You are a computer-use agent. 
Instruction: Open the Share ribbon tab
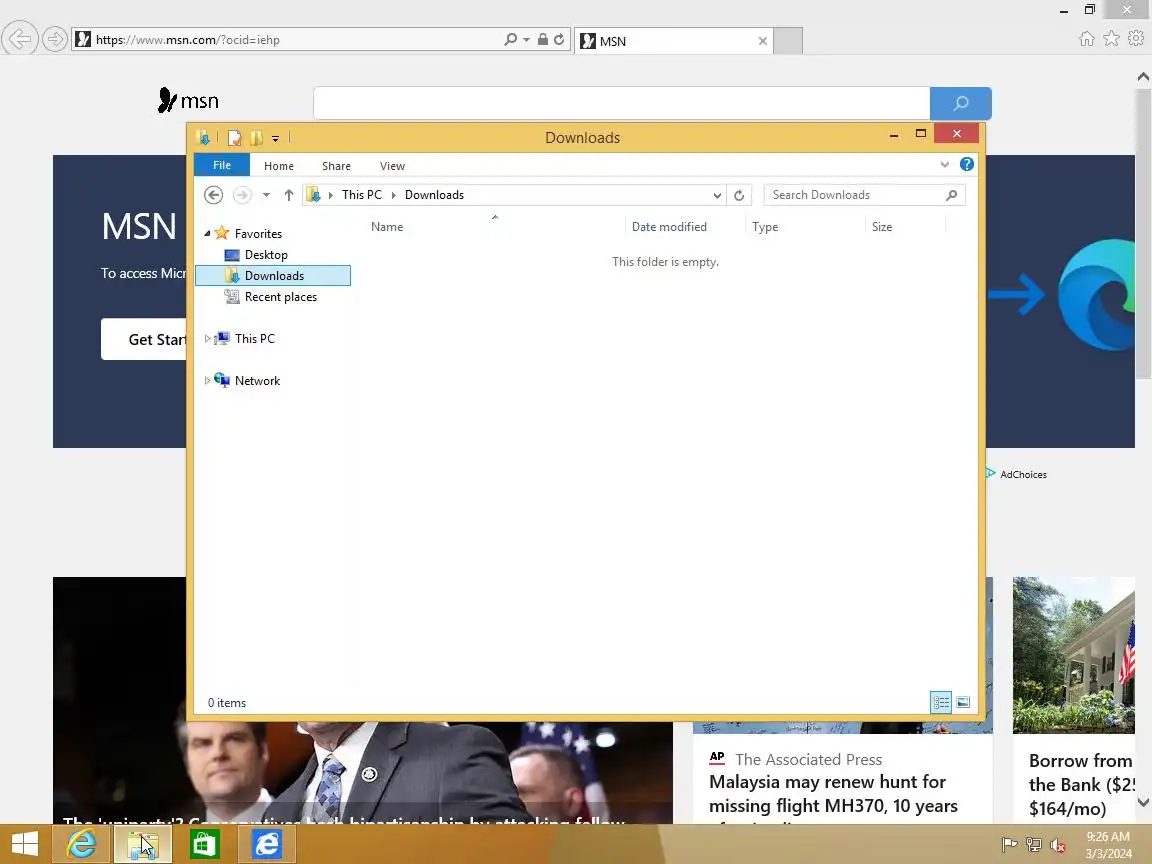pyautogui.click(x=336, y=166)
